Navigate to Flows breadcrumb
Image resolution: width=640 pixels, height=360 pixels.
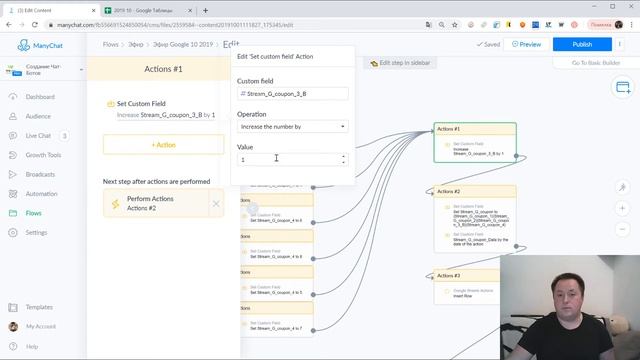[110, 44]
